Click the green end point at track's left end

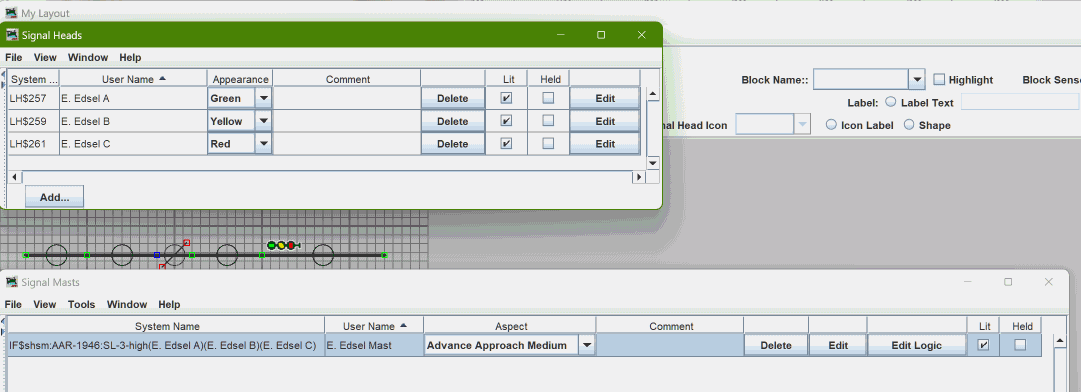[26, 256]
